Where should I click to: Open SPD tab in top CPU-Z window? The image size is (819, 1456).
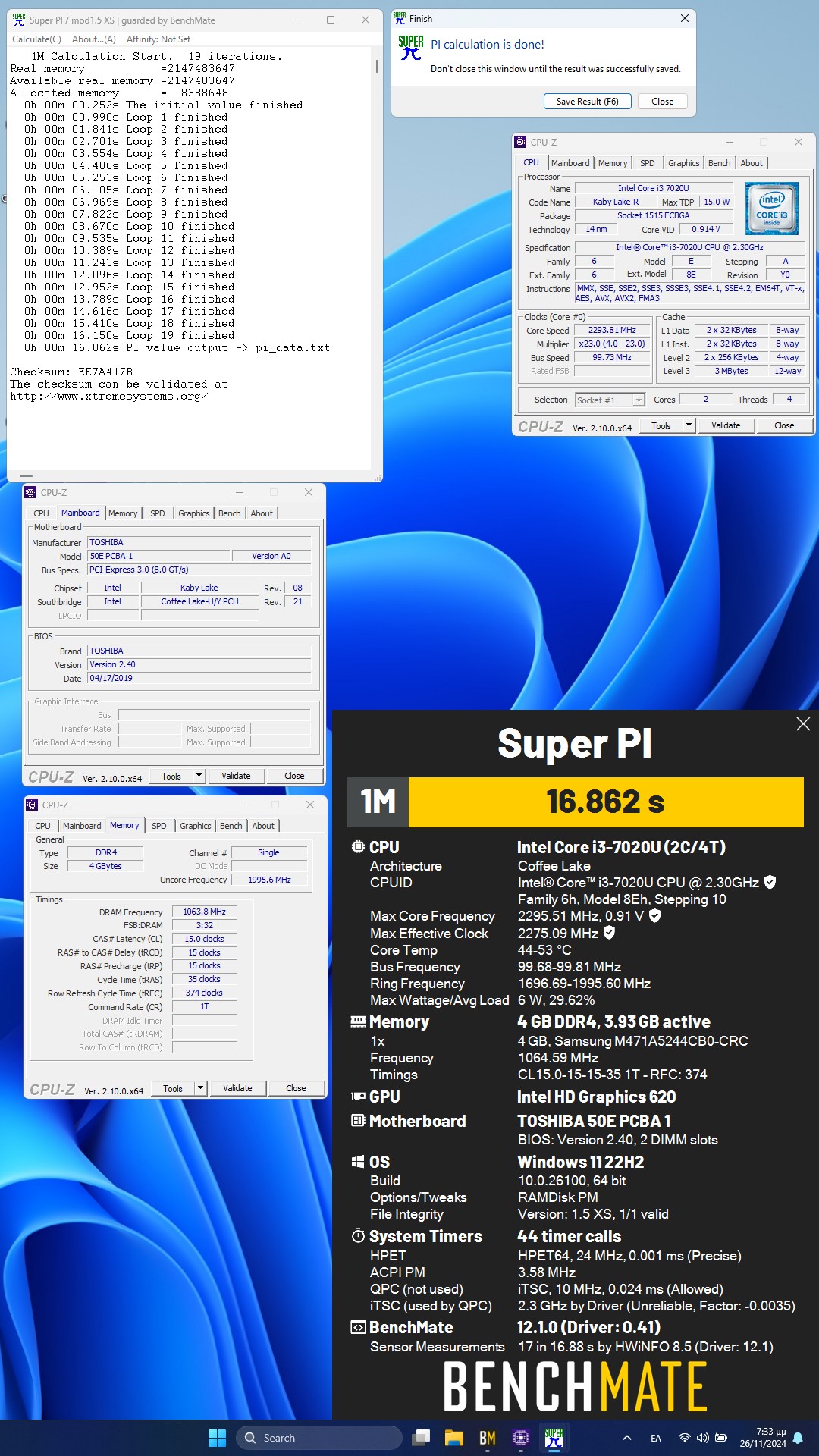647,163
